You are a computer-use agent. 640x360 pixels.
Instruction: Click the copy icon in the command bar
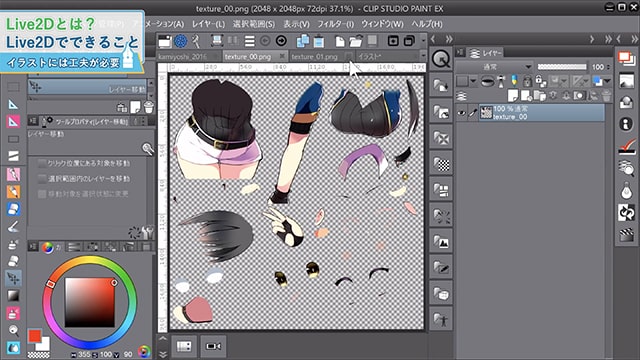coord(303,41)
